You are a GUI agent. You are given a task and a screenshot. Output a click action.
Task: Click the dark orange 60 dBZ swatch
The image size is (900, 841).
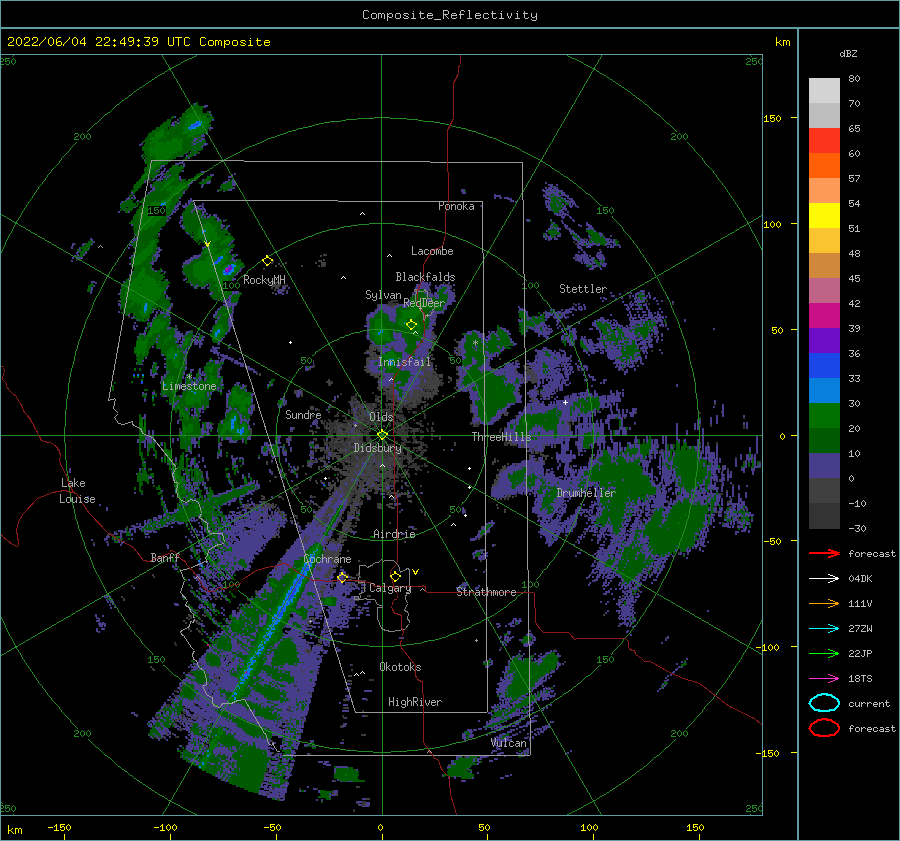(x=824, y=165)
